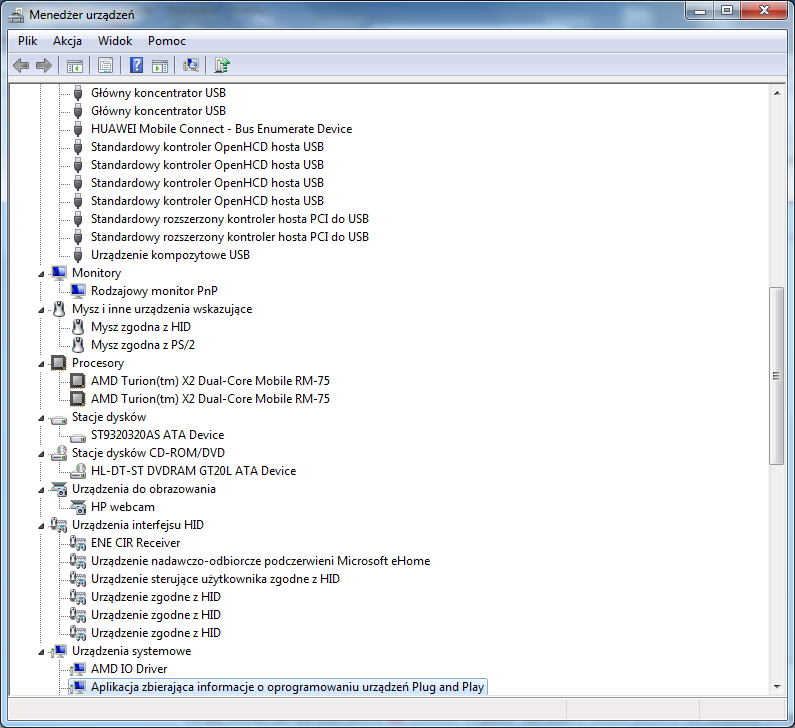Click the Forward arrow toolbar icon
Screen dimensions: 795x728
click(44, 65)
